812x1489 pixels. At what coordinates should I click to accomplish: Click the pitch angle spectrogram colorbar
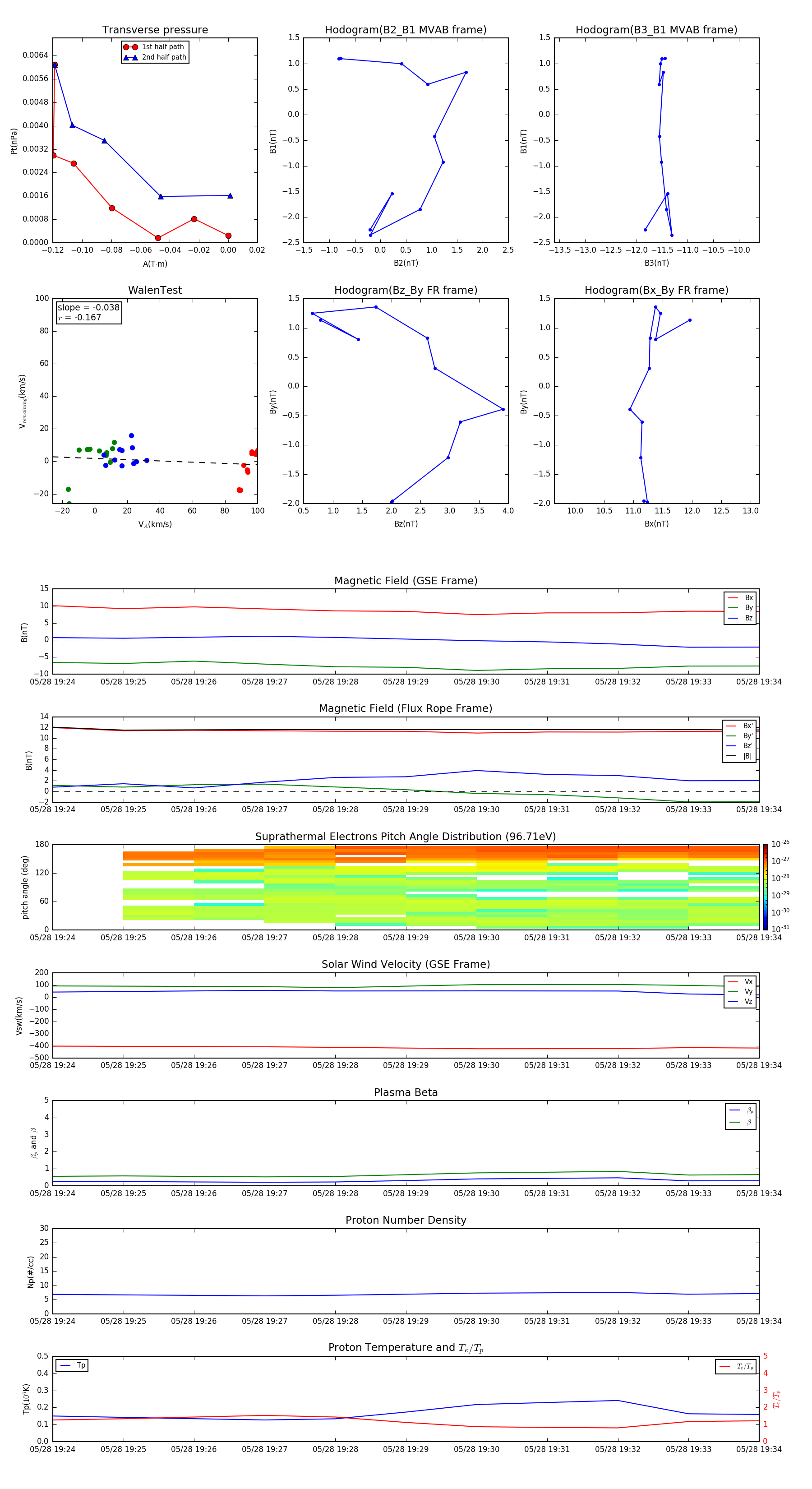point(765,887)
